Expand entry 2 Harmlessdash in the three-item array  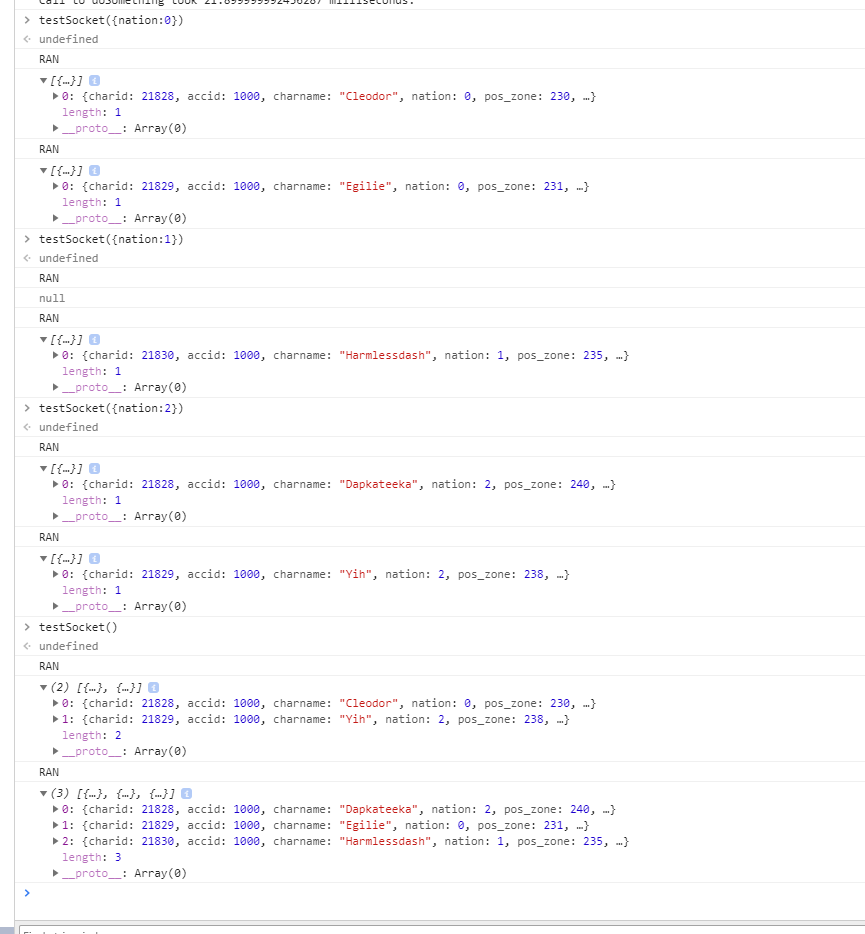click(55, 842)
